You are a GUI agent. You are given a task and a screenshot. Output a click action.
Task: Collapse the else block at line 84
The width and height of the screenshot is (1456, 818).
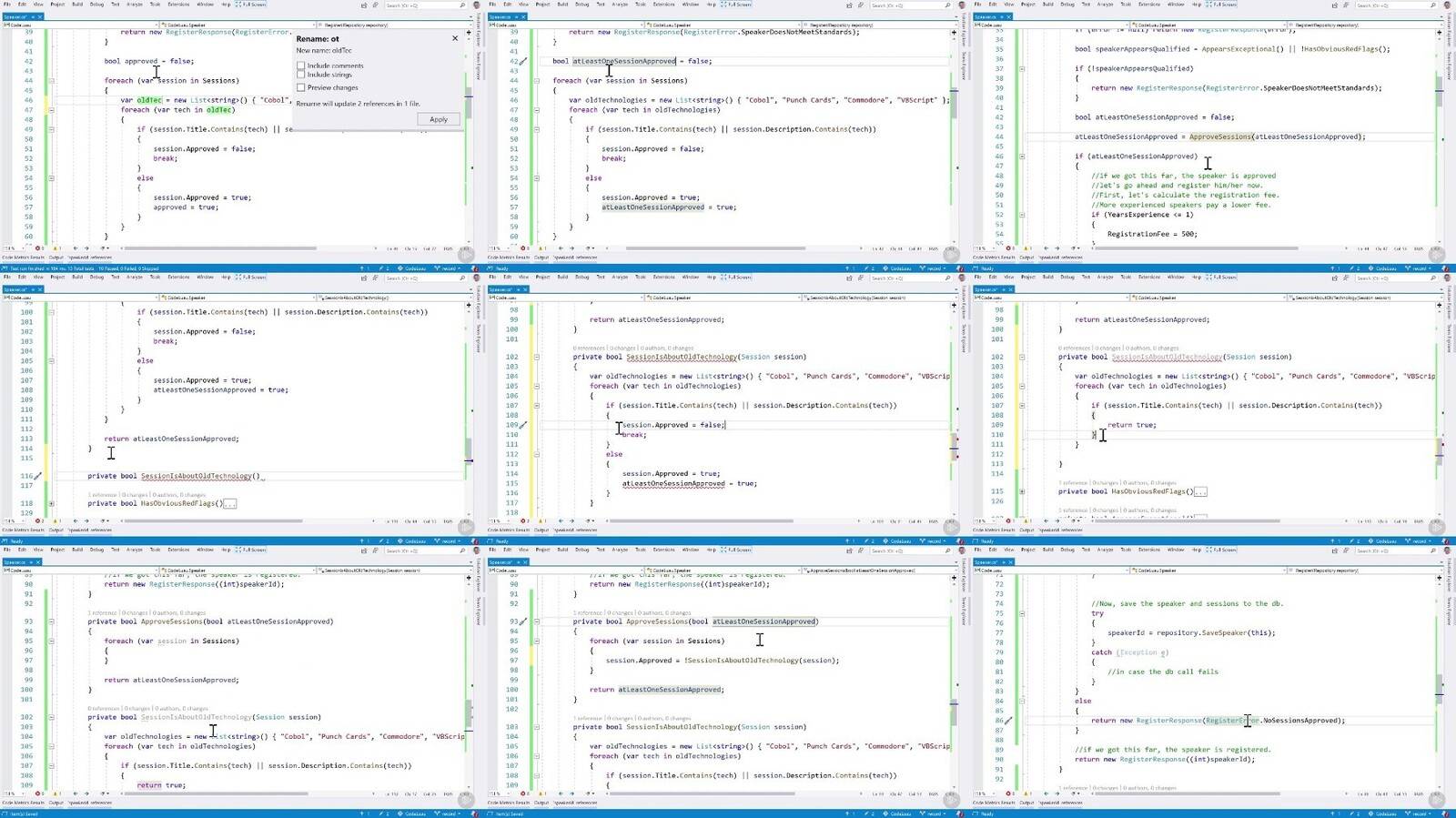click(x=1022, y=701)
